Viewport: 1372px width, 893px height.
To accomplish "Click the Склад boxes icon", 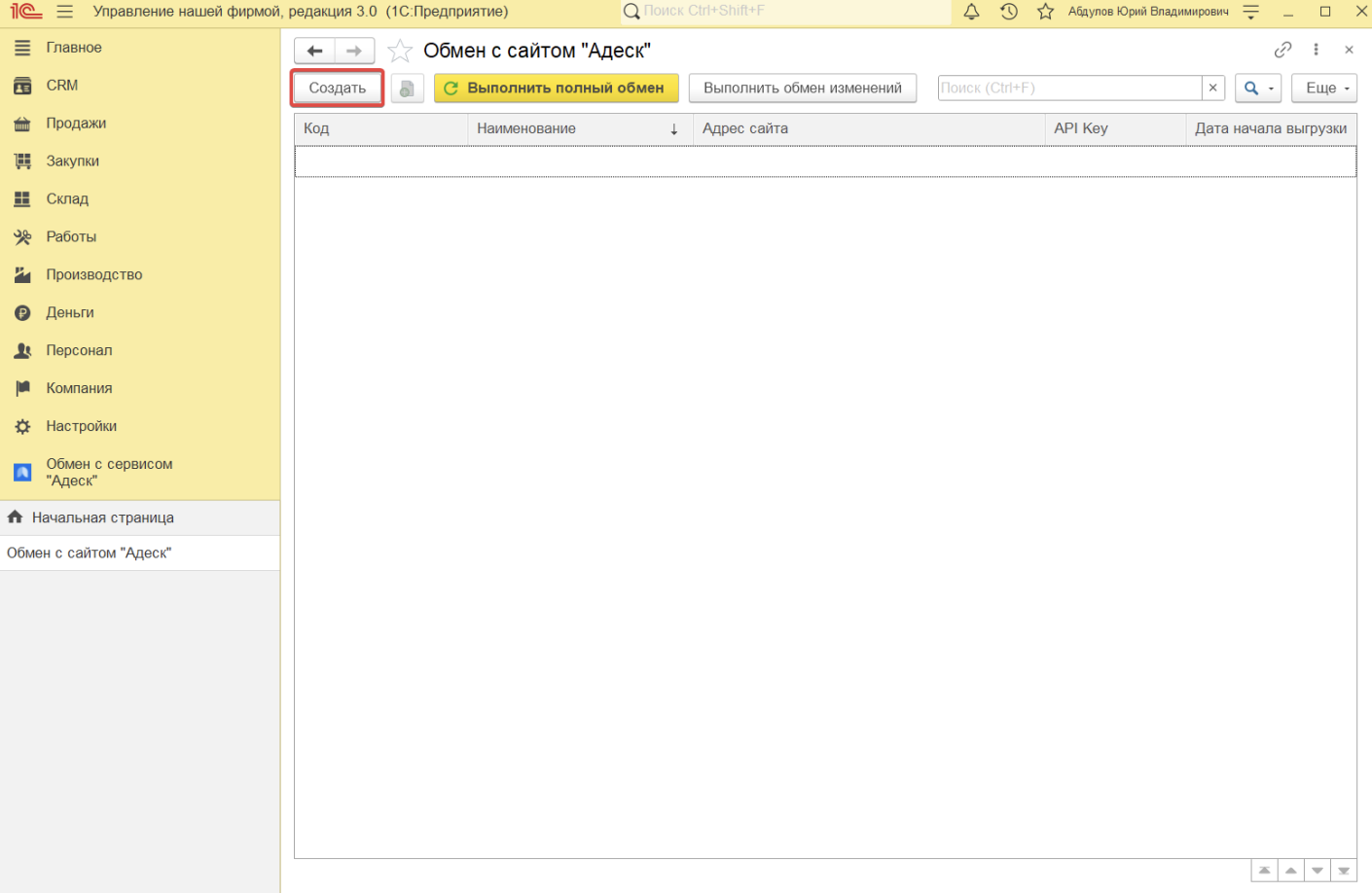I will (22, 199).
